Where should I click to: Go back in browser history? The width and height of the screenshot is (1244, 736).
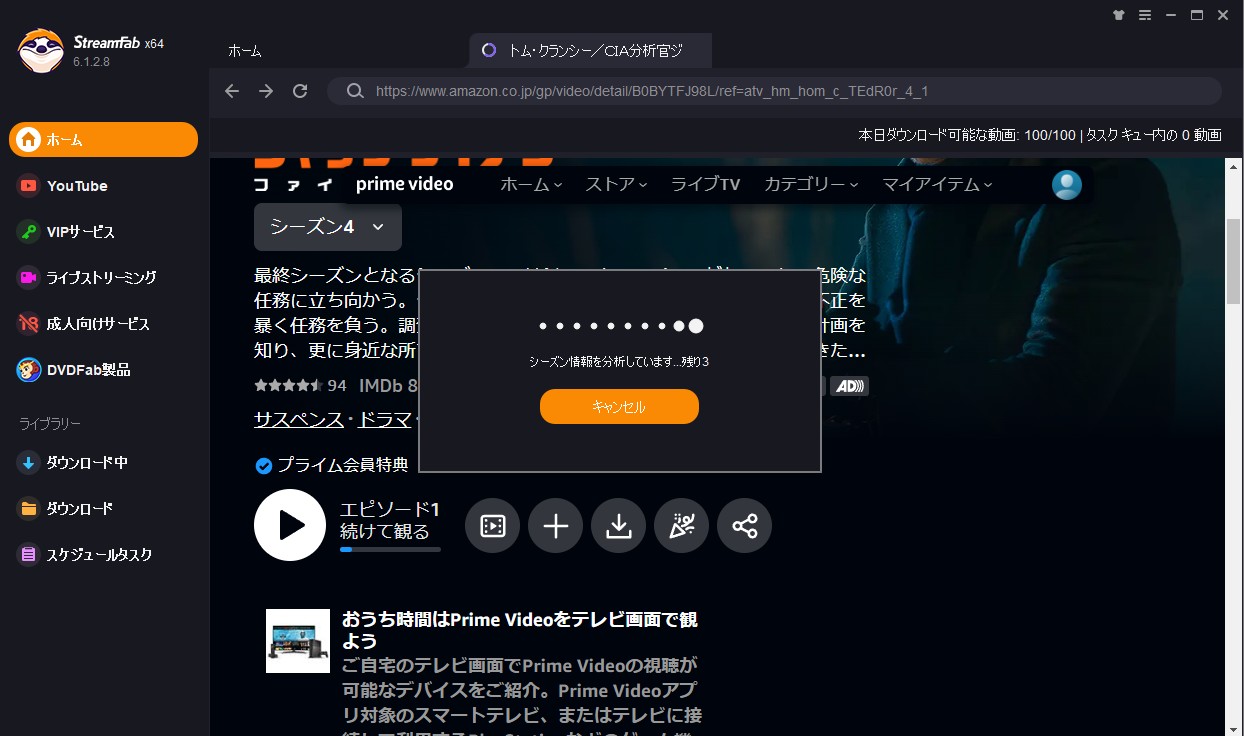[x=232, y=91]
